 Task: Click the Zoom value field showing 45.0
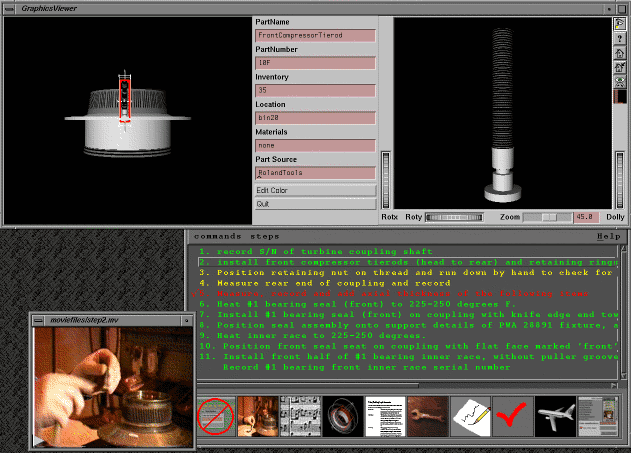coord(585,216)
